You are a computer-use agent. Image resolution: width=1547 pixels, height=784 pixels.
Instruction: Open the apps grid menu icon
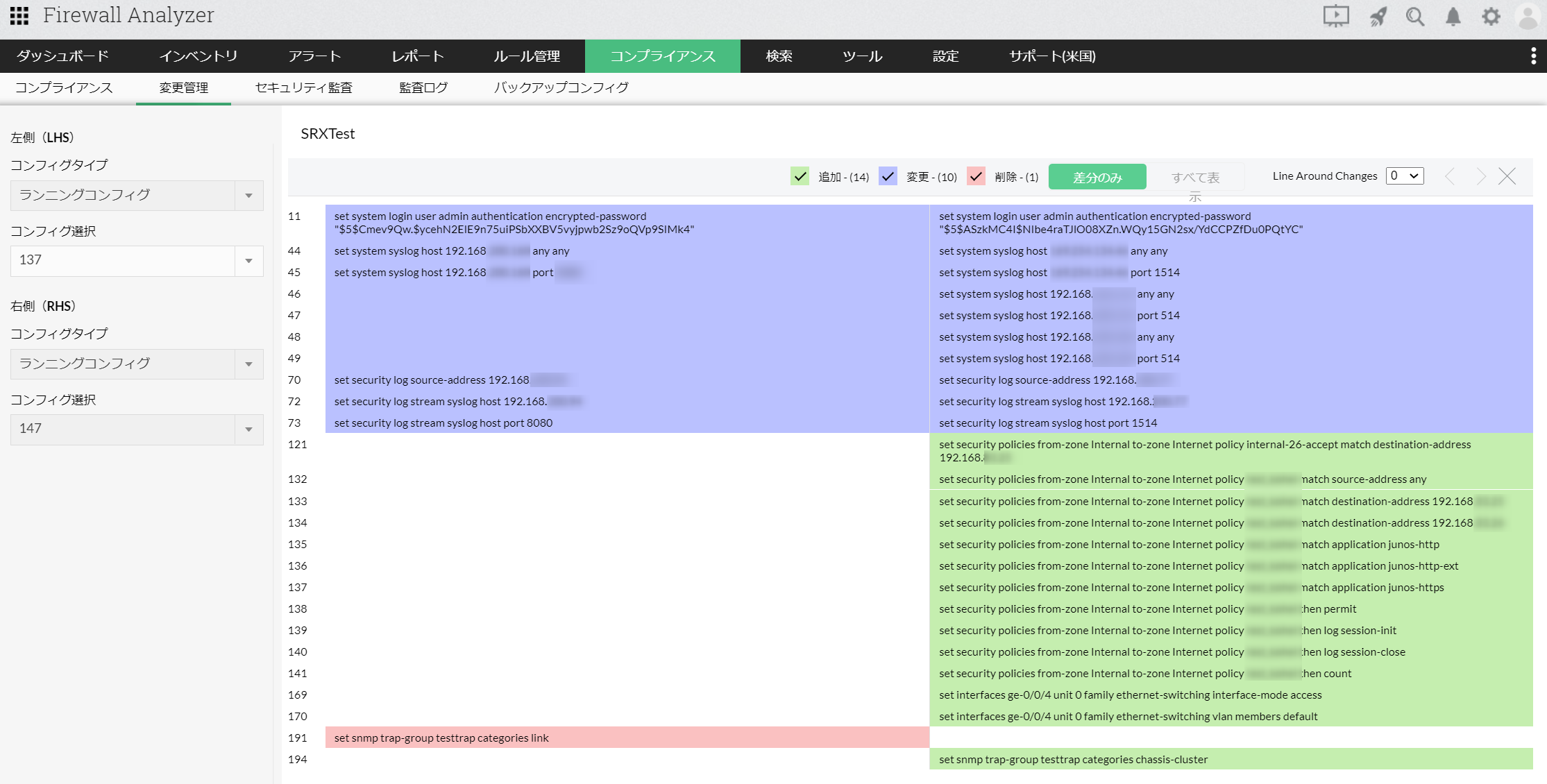(19, 15)
